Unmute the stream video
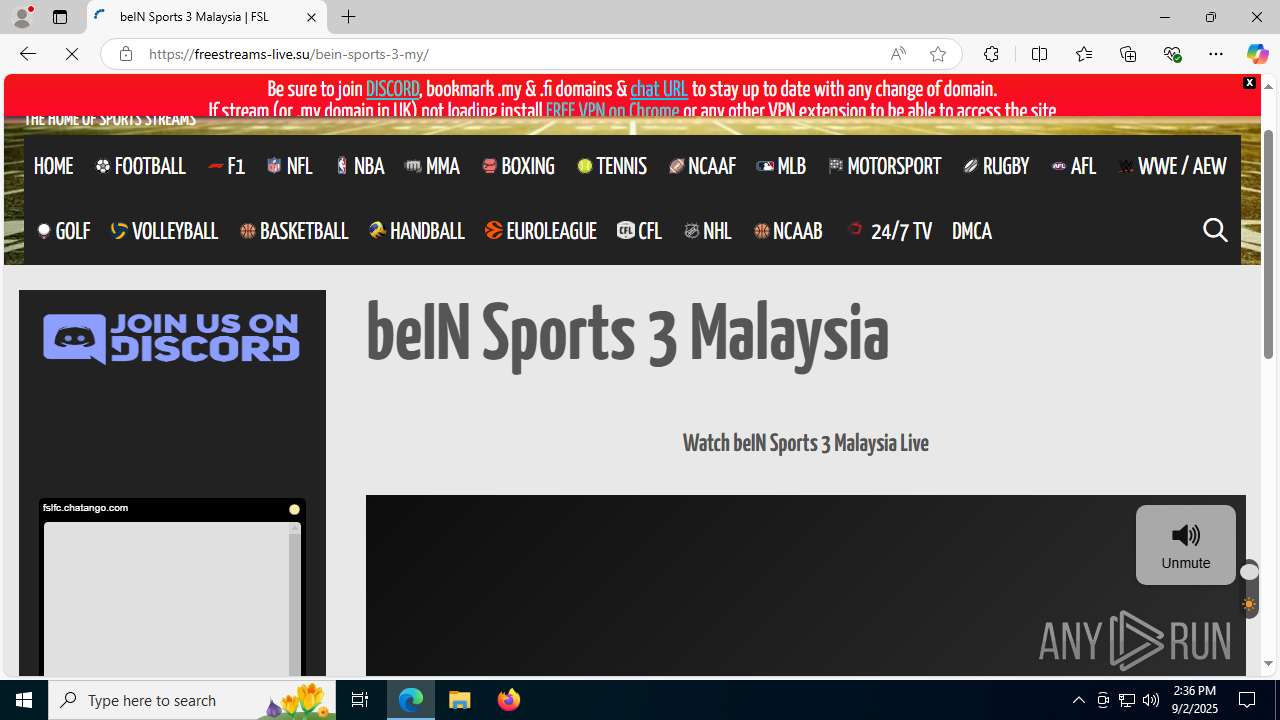This screenshot has width=1280, height=720. click(1186, 545)
